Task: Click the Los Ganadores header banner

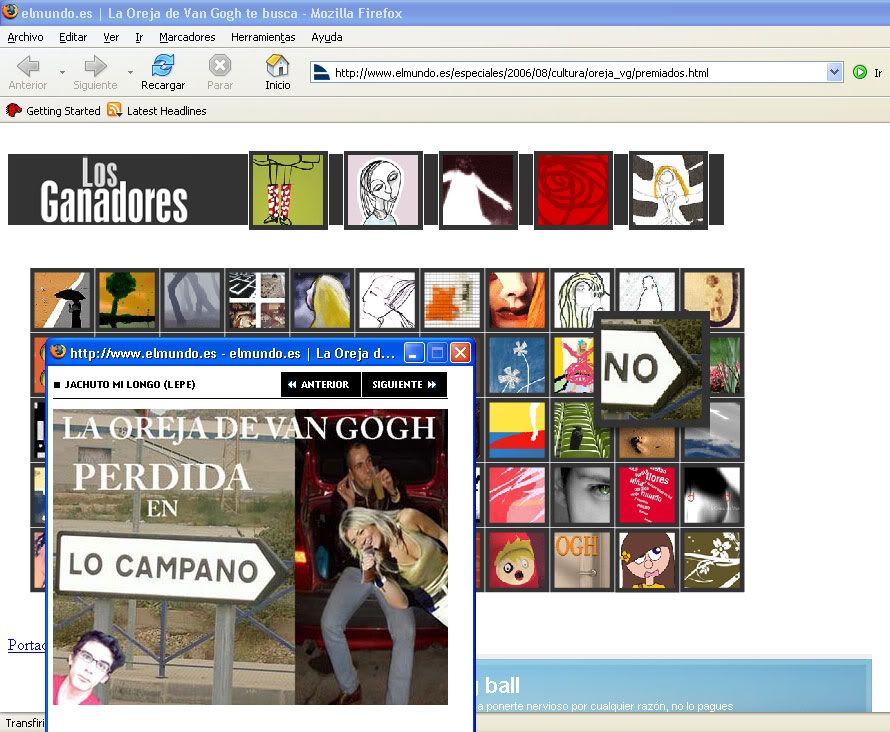Action: point(128,190)
